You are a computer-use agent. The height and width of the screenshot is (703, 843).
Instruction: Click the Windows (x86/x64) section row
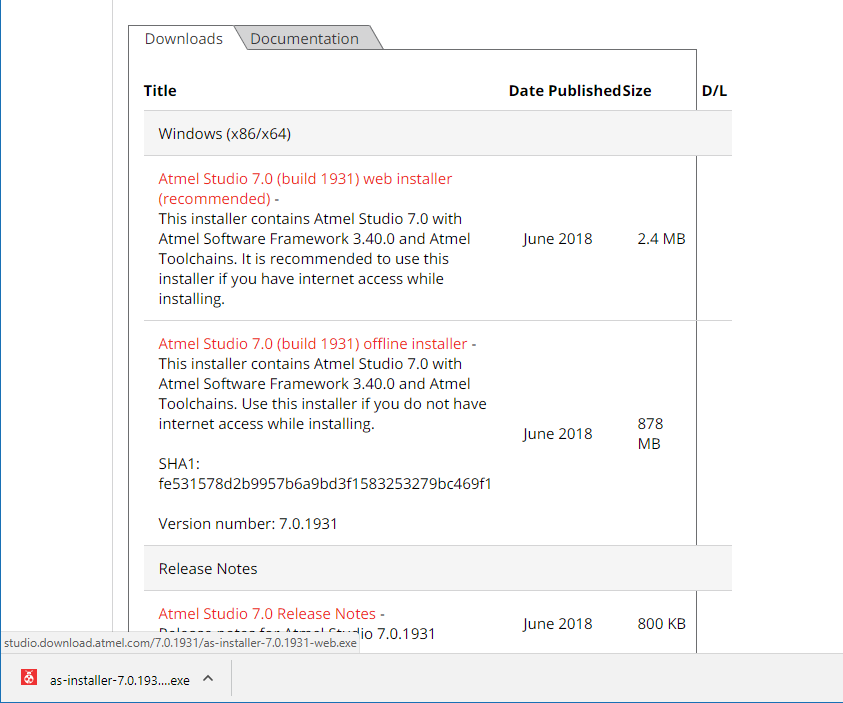(x=438, y=133)
